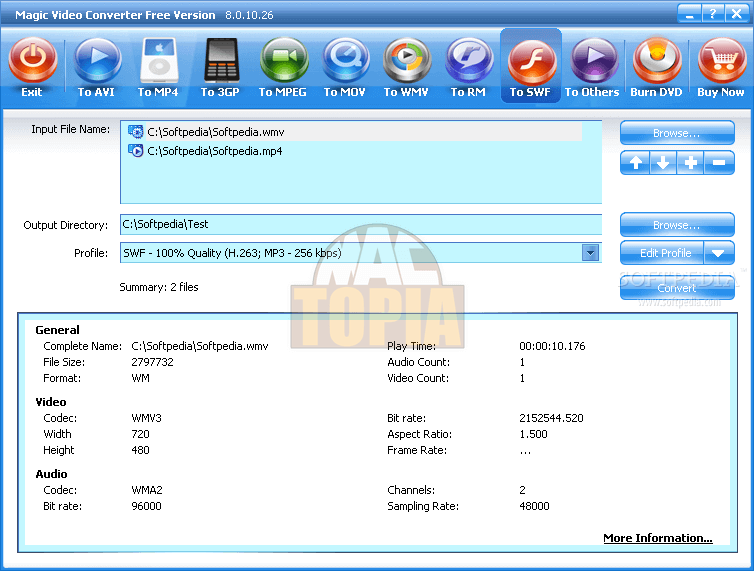
Task: Select the To WMV media icon
Action: pyautogui.click(x=407, y=61)
